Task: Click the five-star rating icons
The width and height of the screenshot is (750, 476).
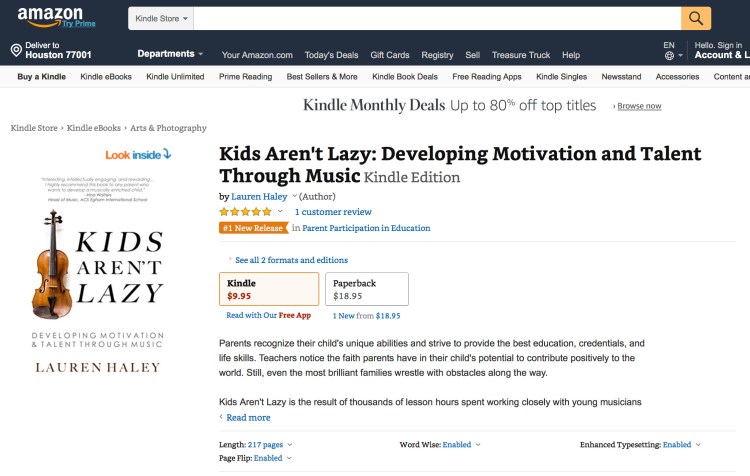Action: coord(245,212)
